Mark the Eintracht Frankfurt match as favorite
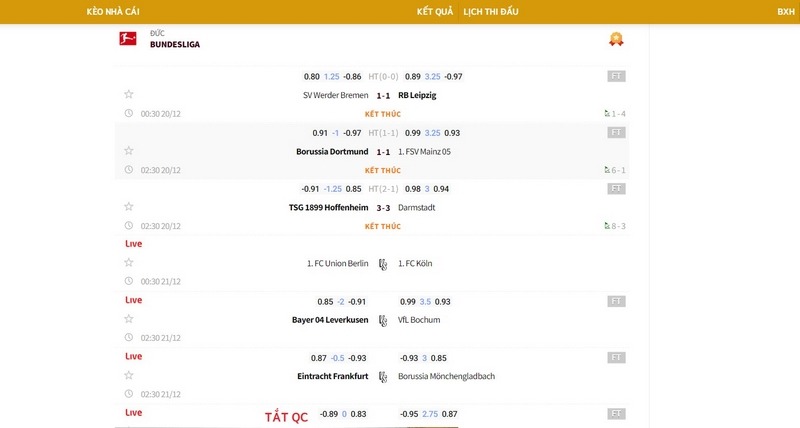800x428 pixels. 128,376
